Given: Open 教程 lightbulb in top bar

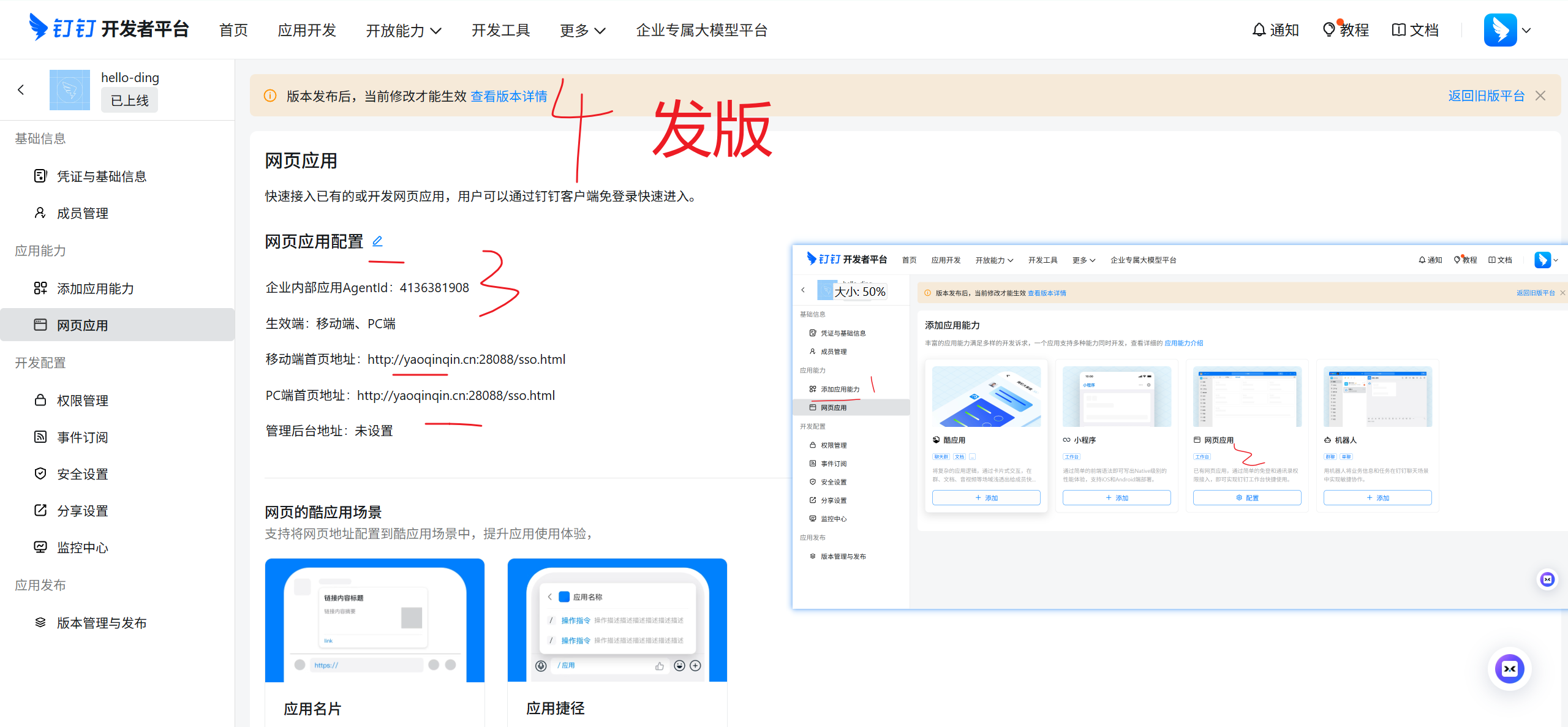Looking at the screenshot, I should (1346, 30).
